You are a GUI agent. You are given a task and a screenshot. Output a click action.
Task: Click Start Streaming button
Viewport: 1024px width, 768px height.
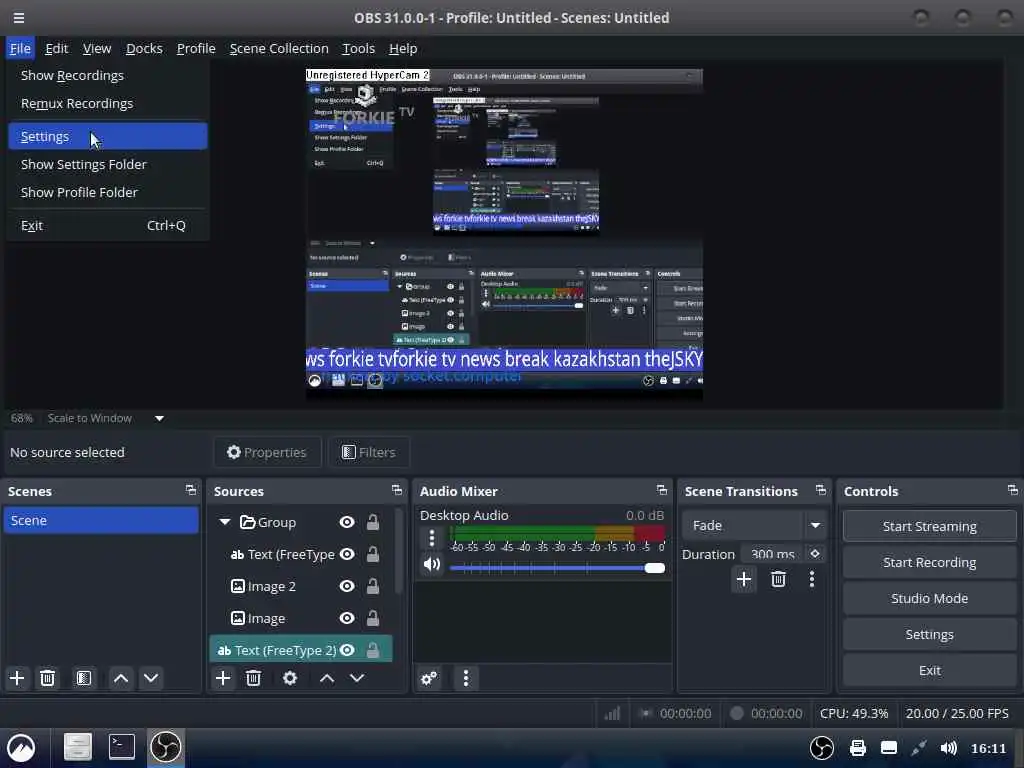929,526
